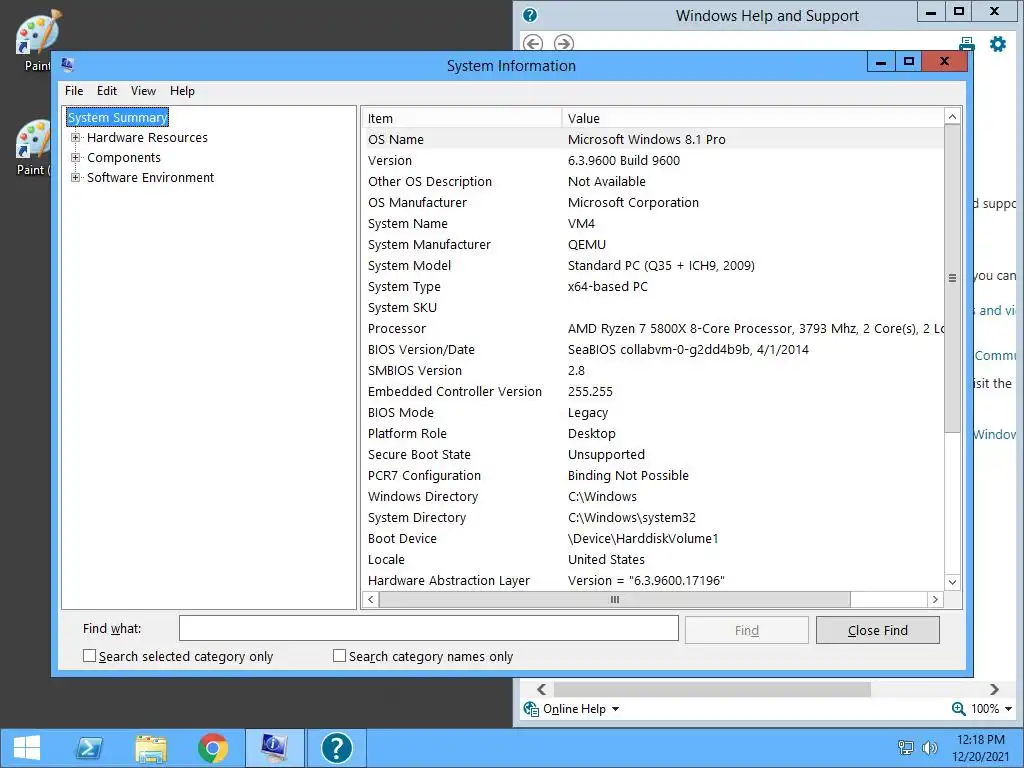Click the details horizontal scrollbar thumb
The width and height of the screenshot is (1024, 768).
coord(615,600)
